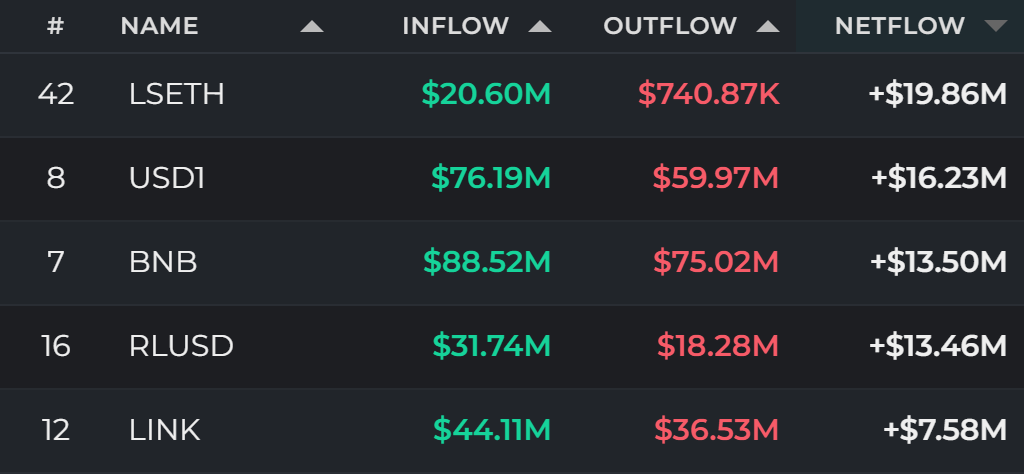Open the LSETH token row
Screen dimensions: 1024x474
click(512, 95)
